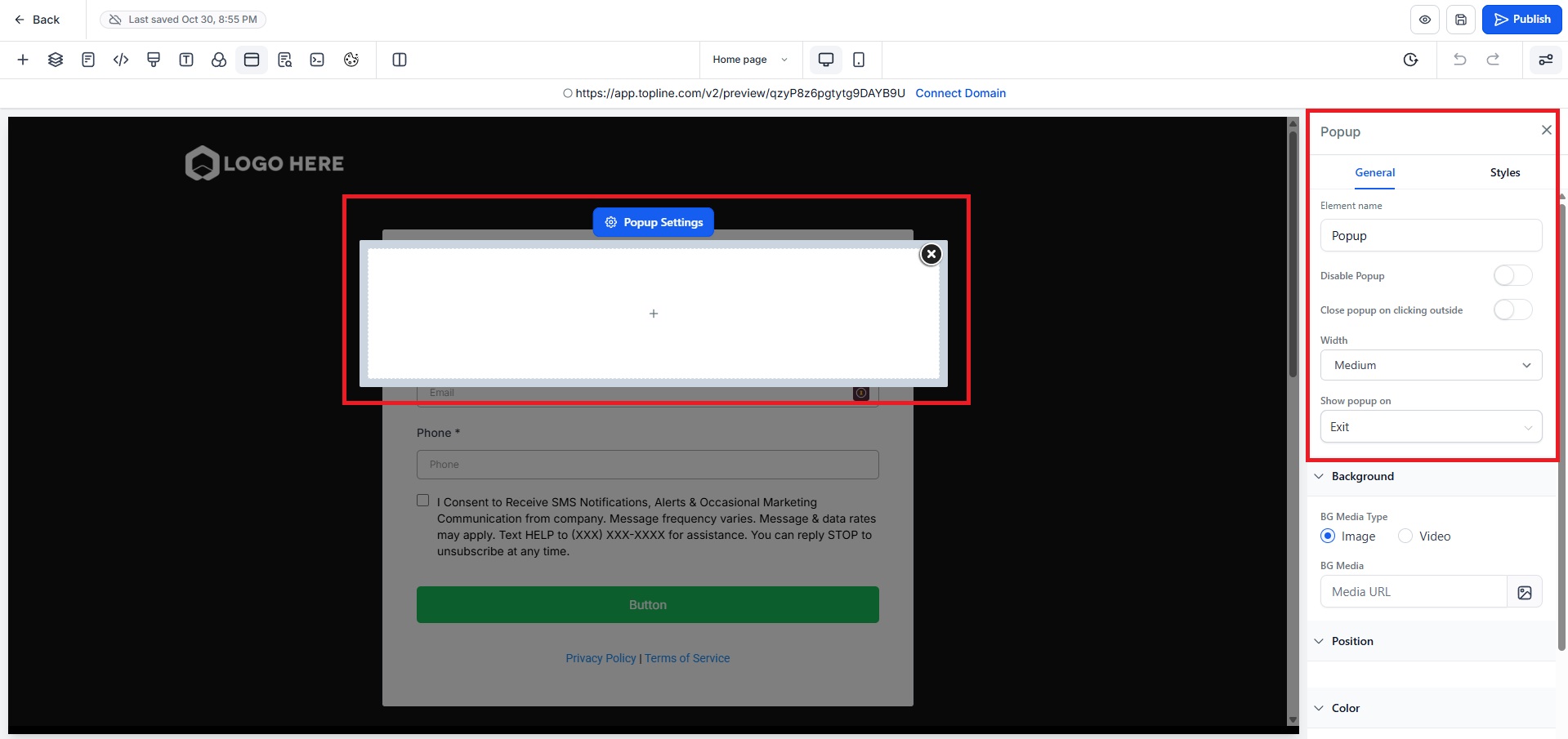Open the document search icon

284,60
